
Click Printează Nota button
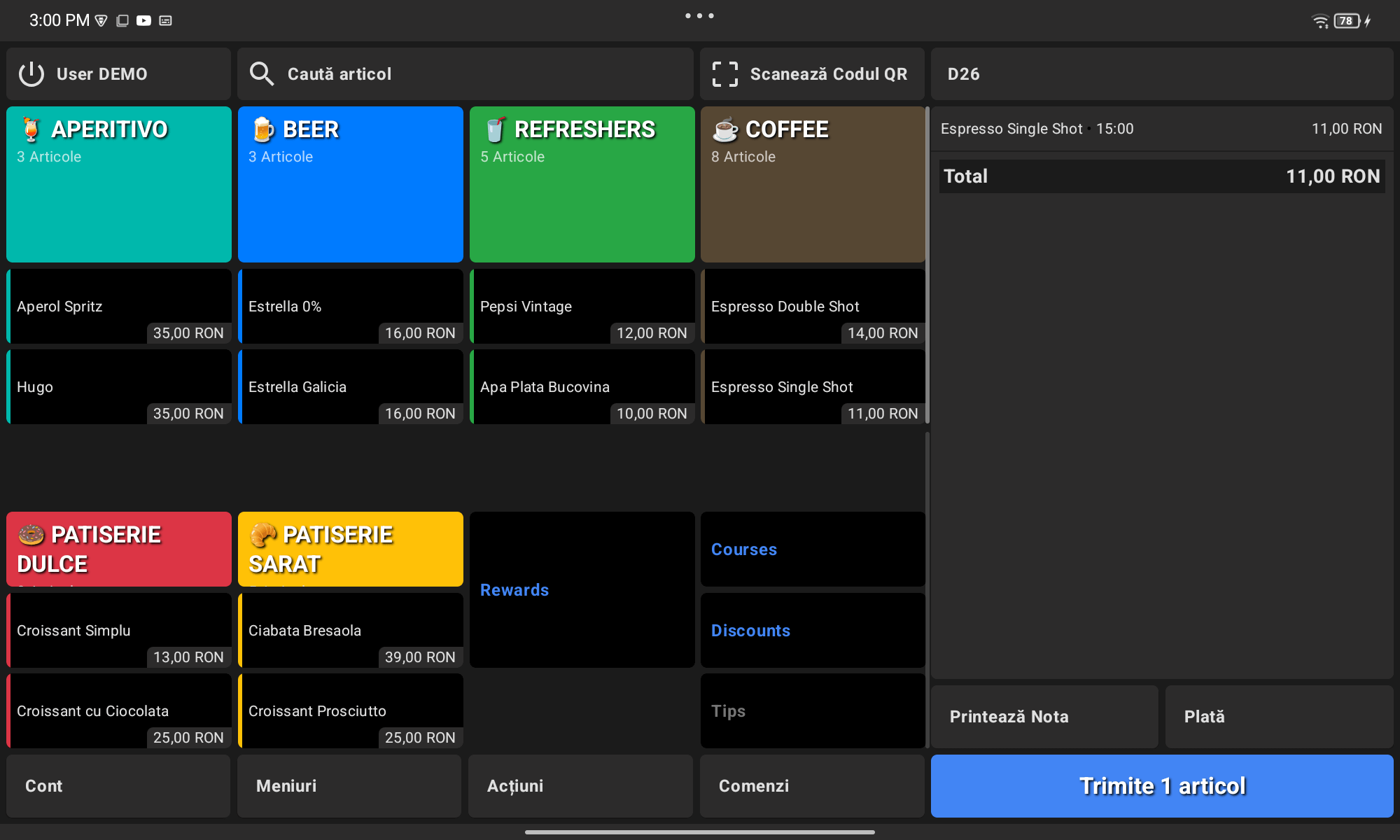[x=1044, y=717]
